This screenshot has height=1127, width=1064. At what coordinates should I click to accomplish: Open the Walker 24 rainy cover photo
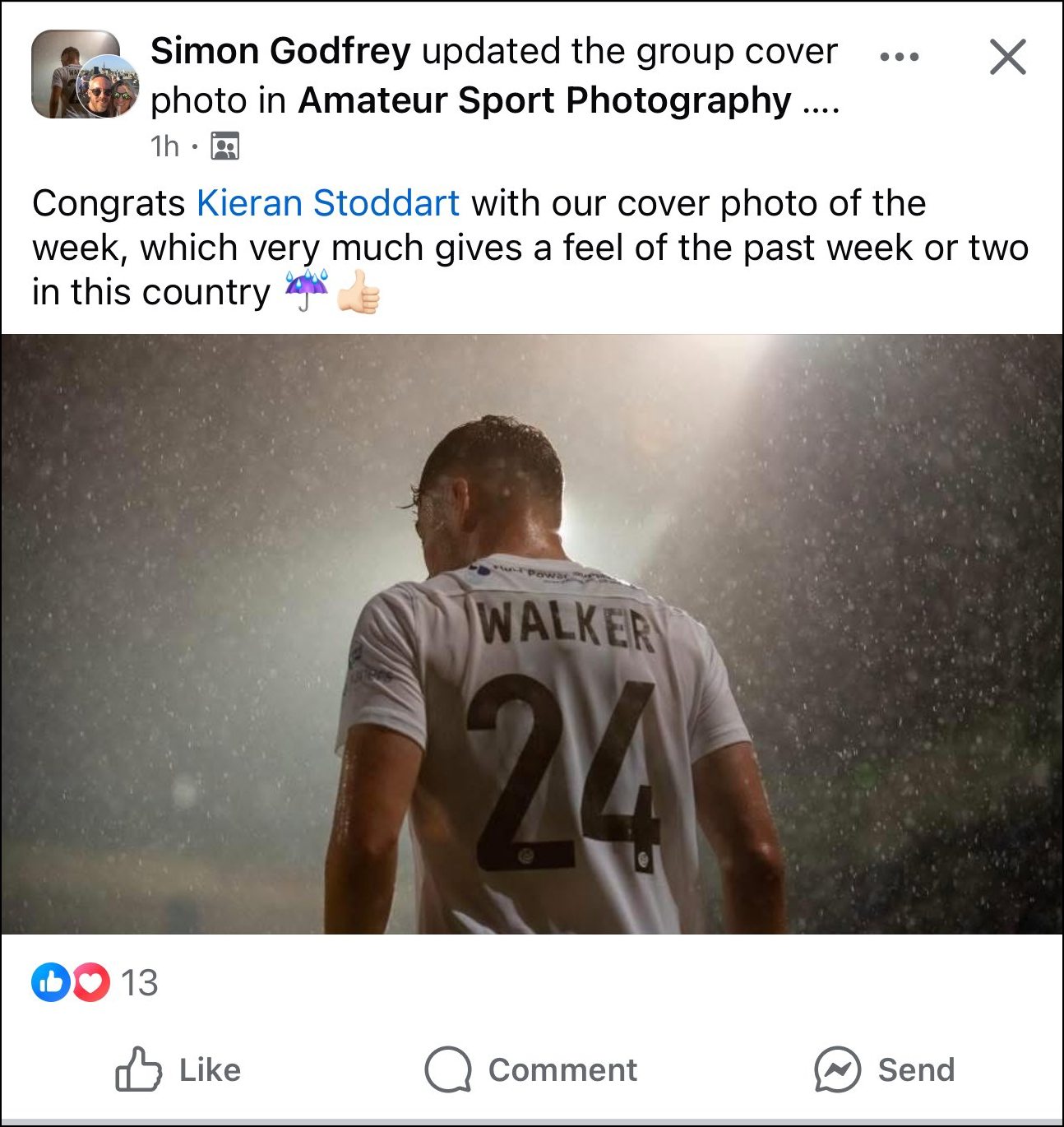click(531, 633)
